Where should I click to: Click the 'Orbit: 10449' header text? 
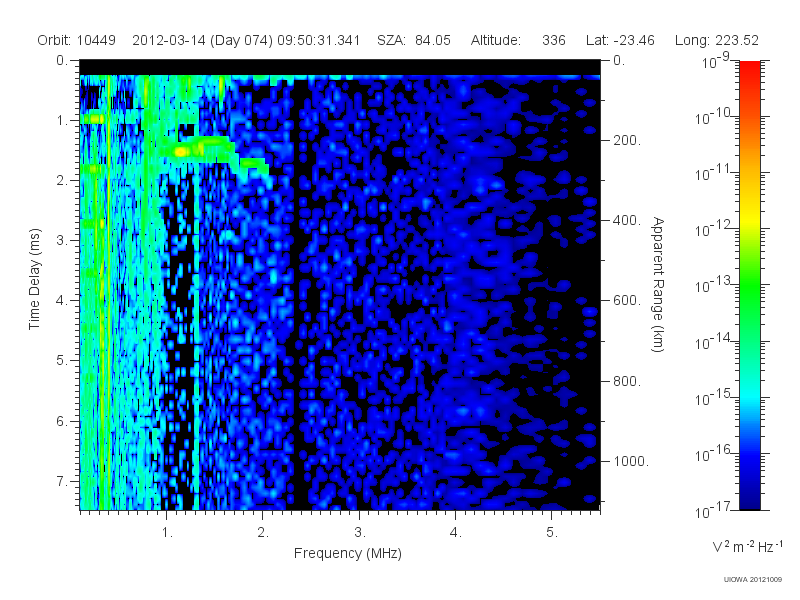[x=77, y=40]
